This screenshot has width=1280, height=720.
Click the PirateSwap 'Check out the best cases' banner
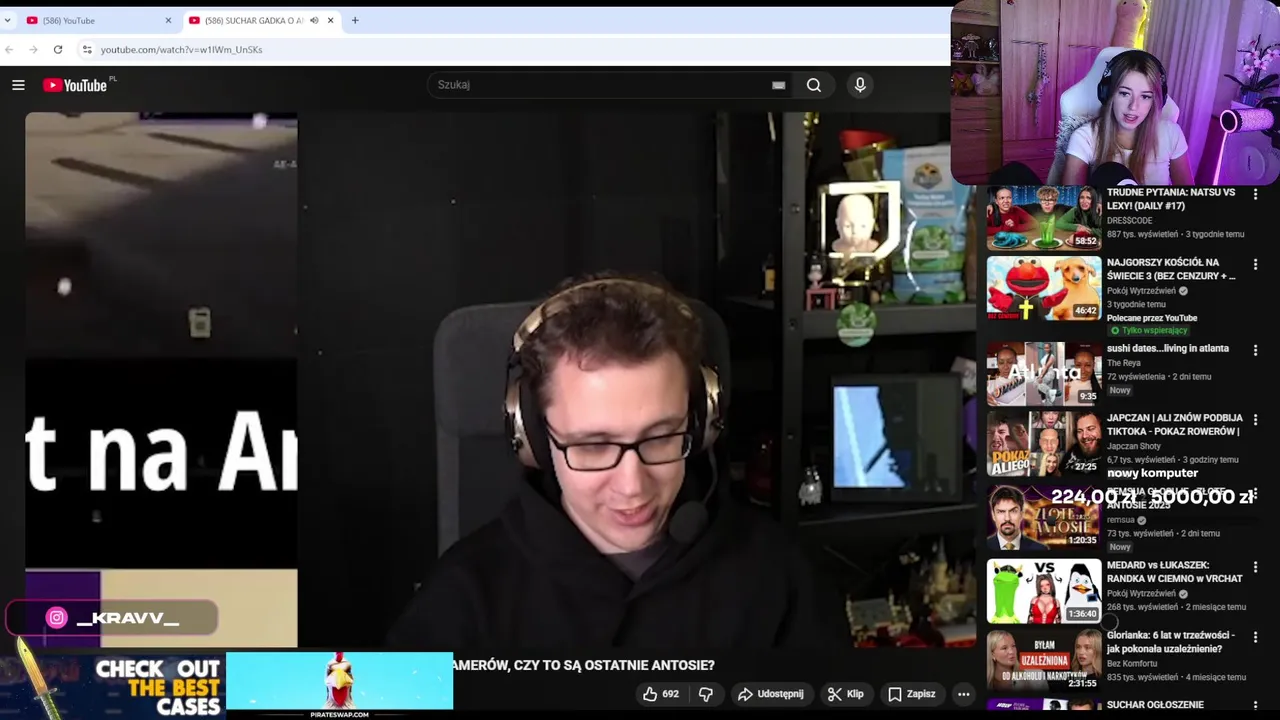(227, 686)
